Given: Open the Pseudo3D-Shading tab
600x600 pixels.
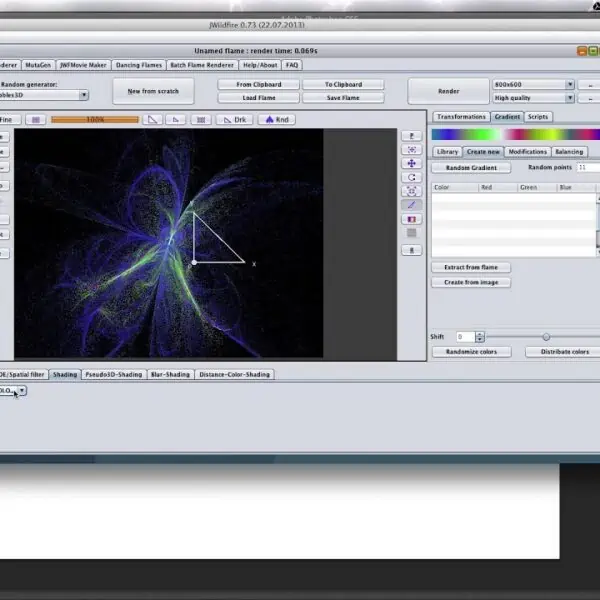Looking at the screenshot, I should (x=114, y=375).
